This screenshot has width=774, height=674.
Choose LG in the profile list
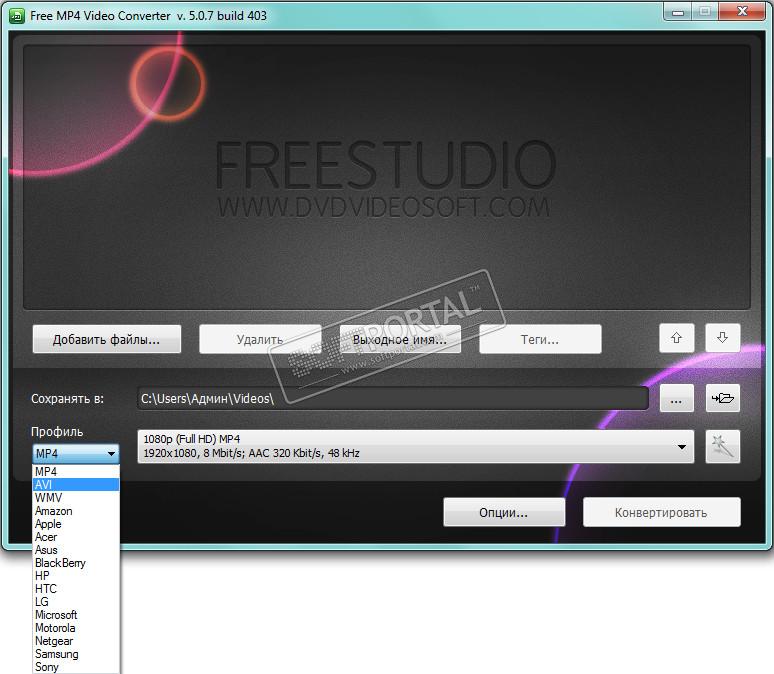pyautogui.click(x=76, y=602)
